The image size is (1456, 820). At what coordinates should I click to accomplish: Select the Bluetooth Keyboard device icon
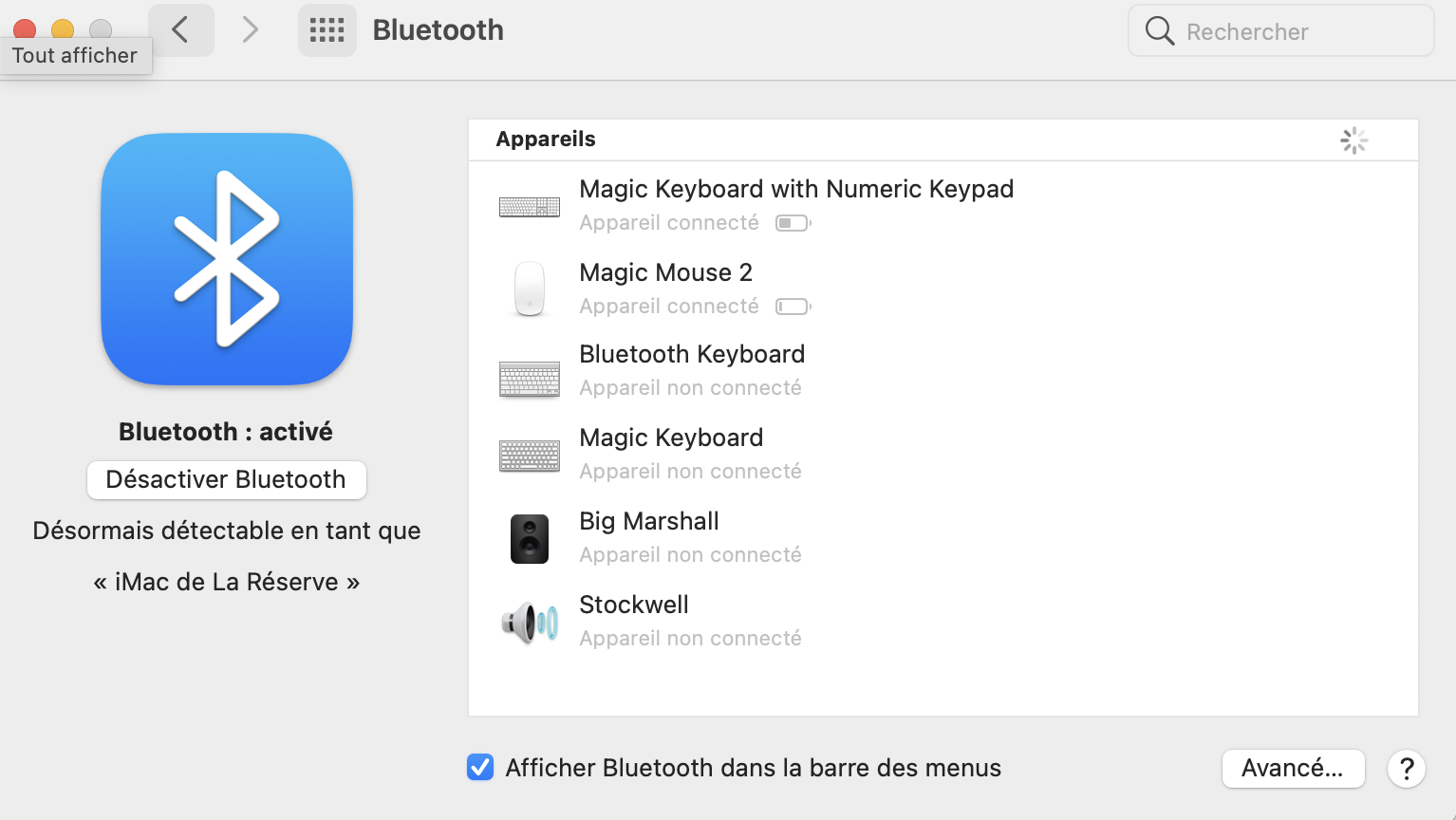(530, 379)
